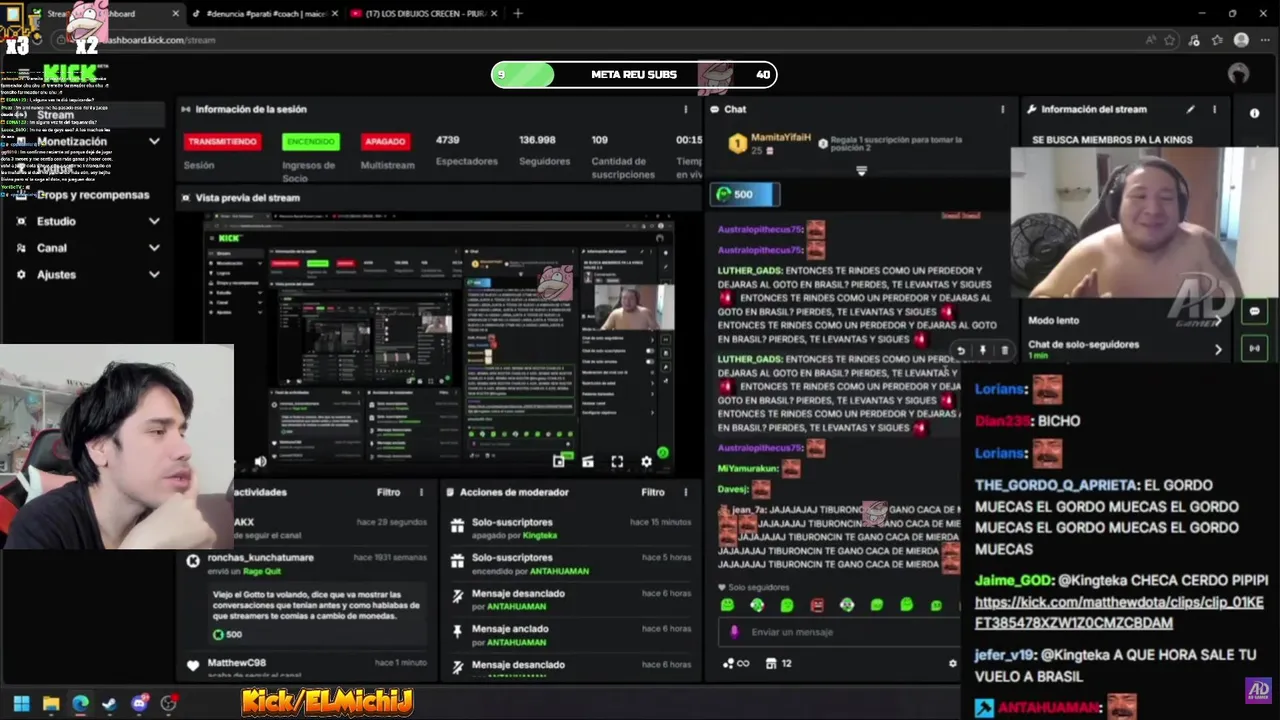1280x720 pixels.
Task: Click the META REU SUBS progress bar
Action: [634, 74]
